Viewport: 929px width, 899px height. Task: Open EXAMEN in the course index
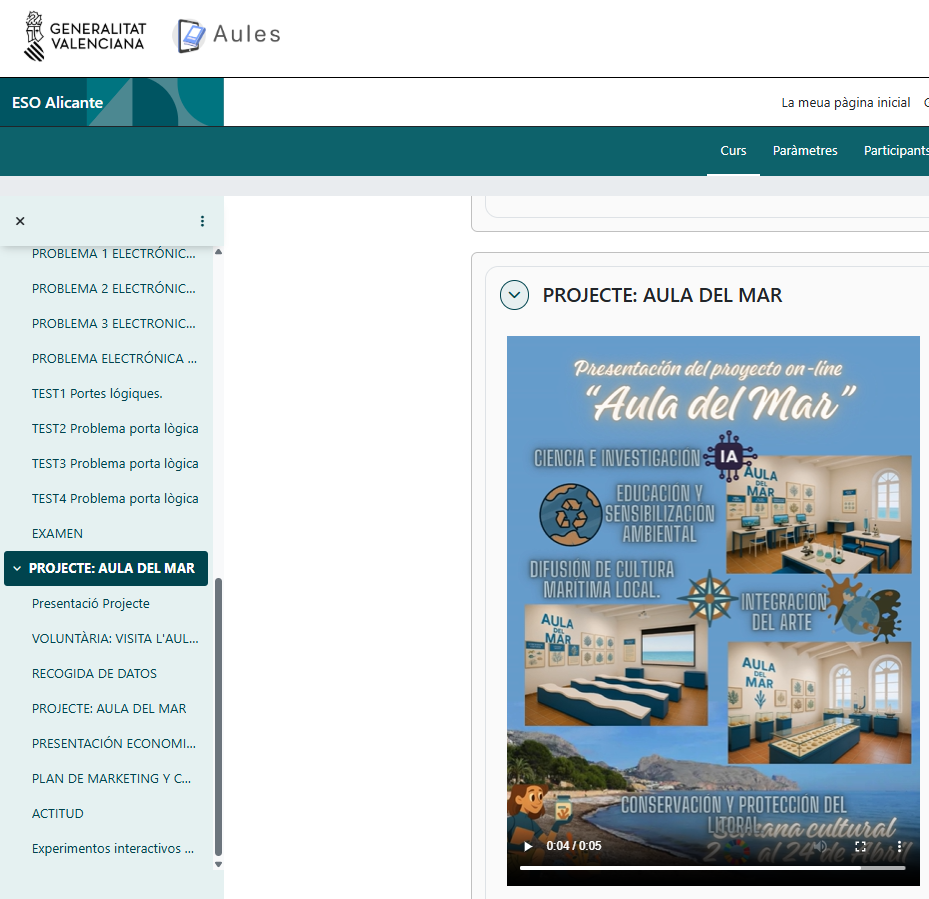[57, 533]
